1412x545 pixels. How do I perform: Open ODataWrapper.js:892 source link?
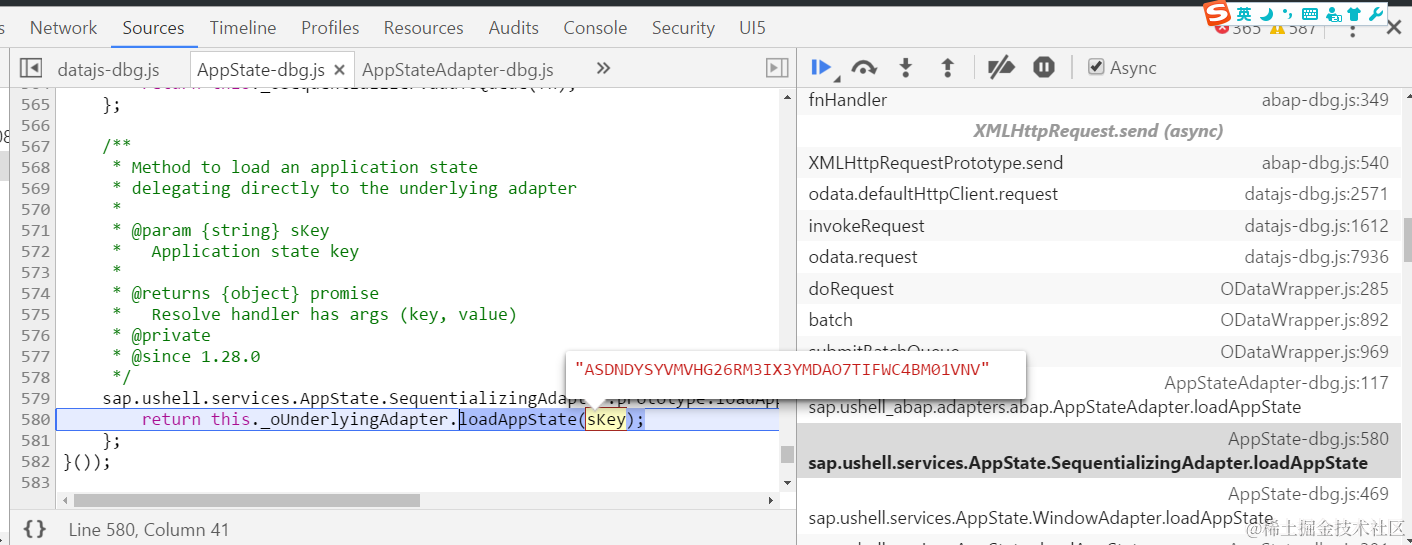click(x=1305, y=320)
